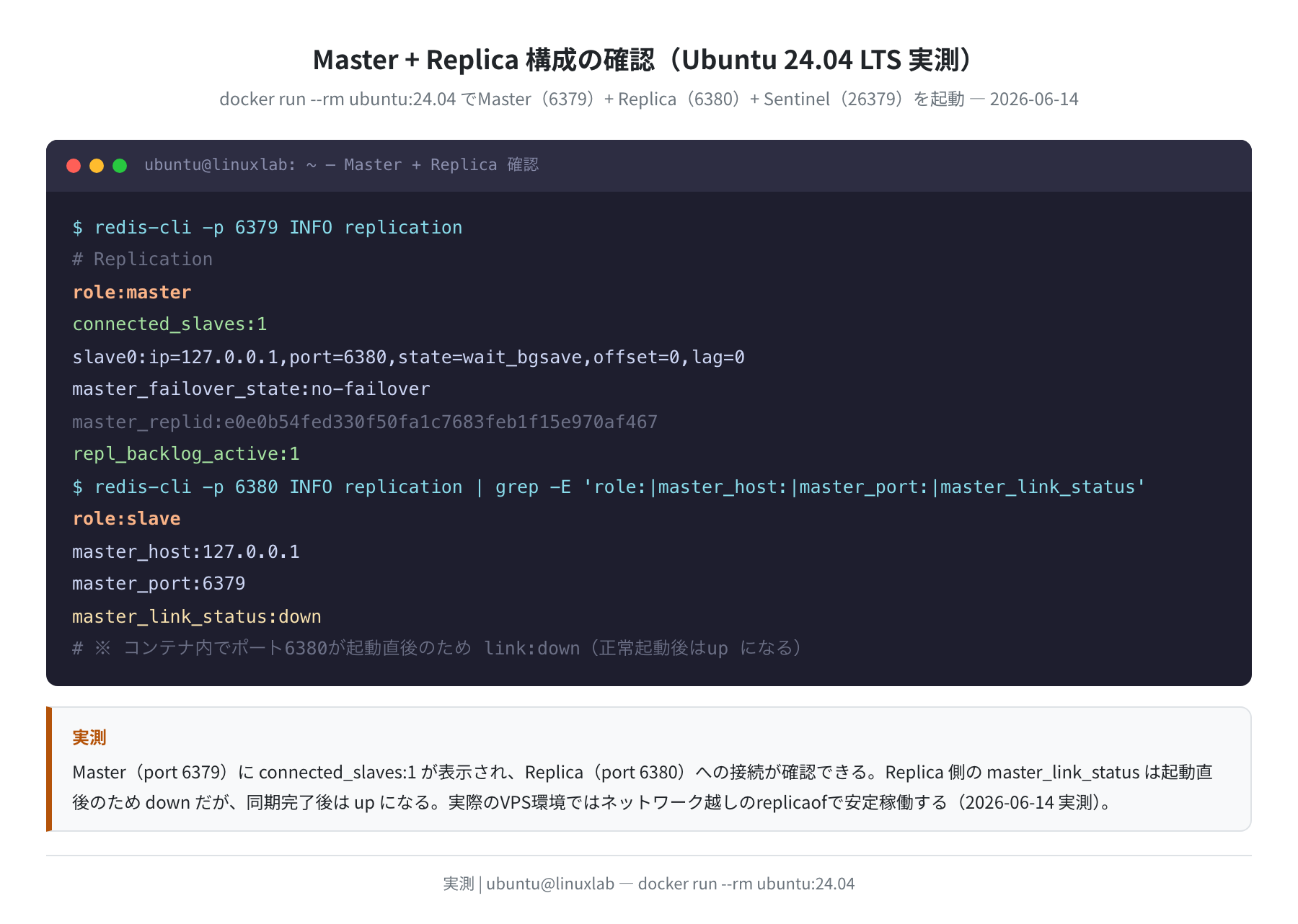Click the 'repl_backlog_active:1' line
Screen dimensions: 1298x924
pos(186,454)
